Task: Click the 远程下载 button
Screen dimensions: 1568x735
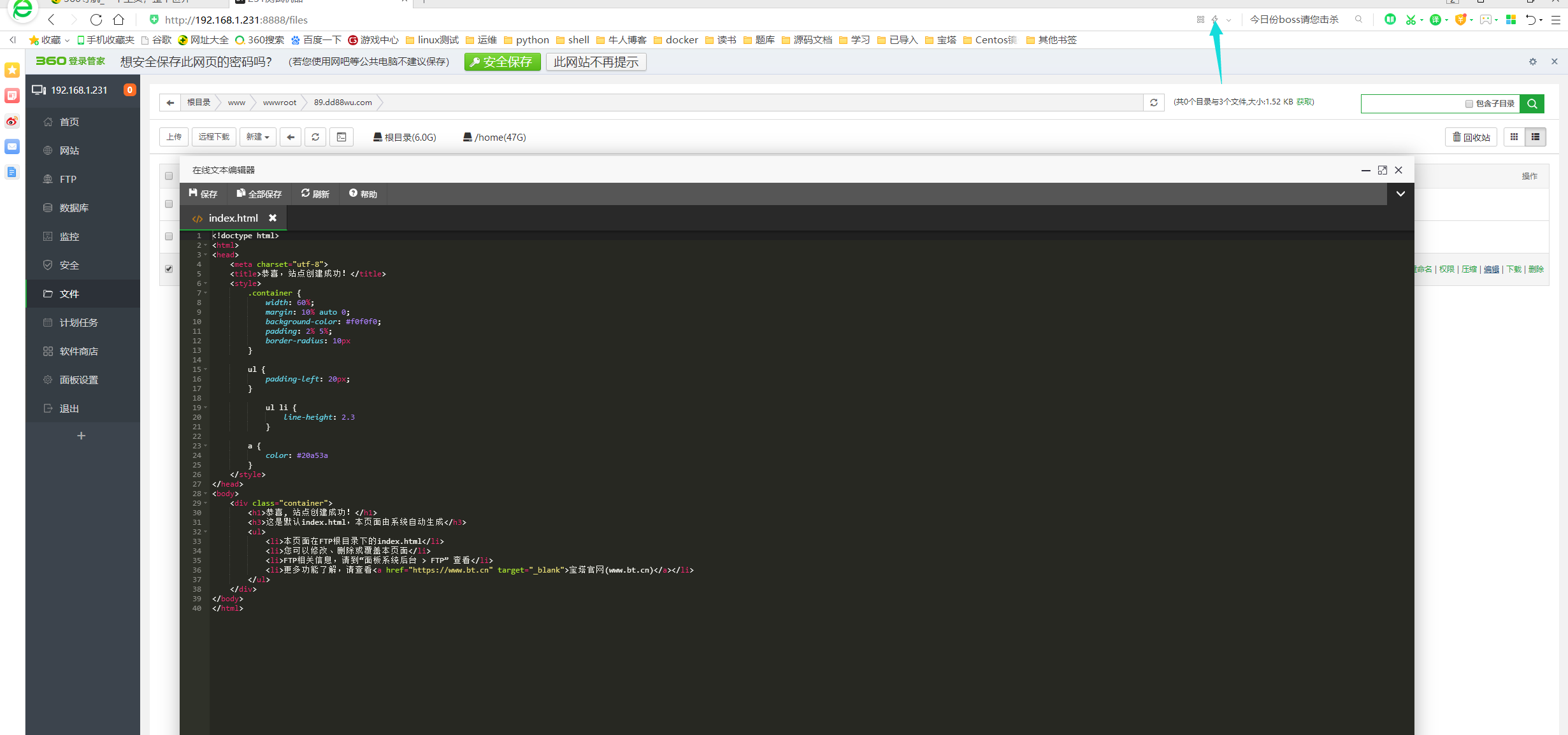Action: [214, 137]
